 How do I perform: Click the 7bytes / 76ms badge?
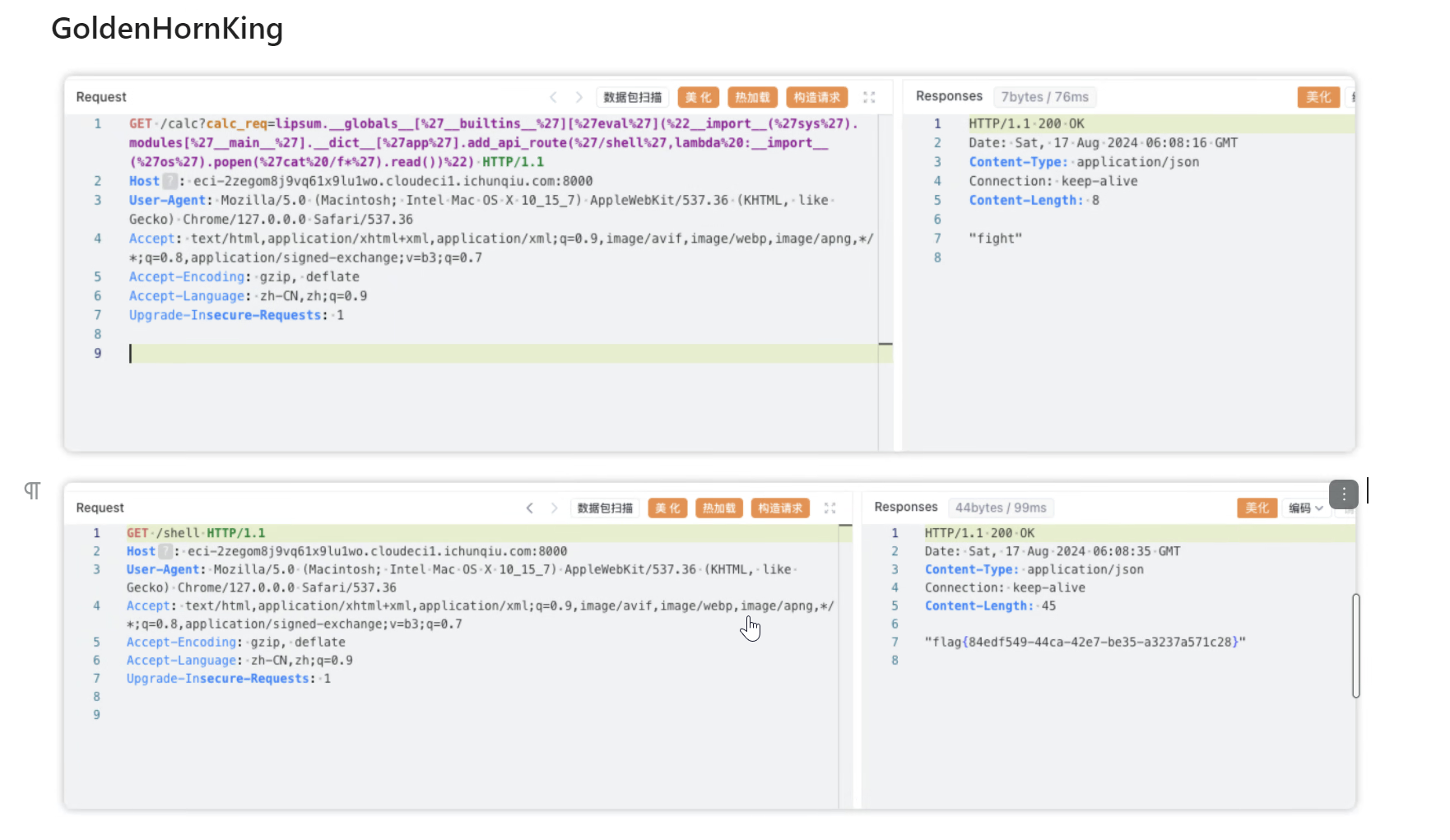[x=1044, y=97]
